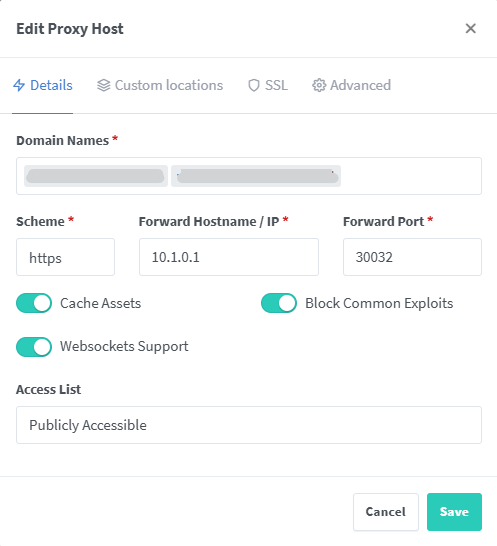Screen dimensions: 497x546
Task: Select the Details tab label
Action: click(x=51, y=85)
